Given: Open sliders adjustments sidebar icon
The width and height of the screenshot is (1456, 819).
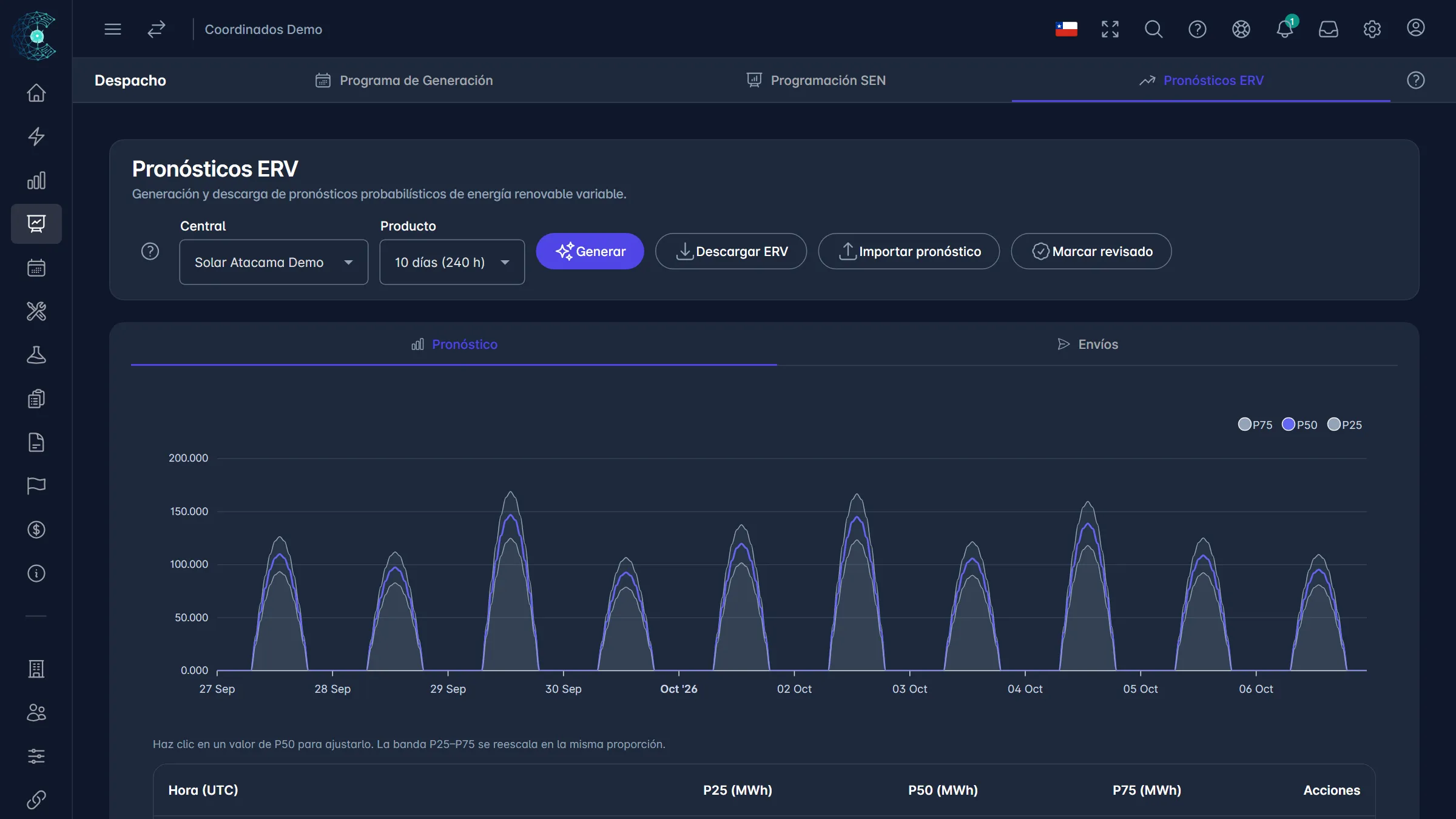Looking at the screenshot, I should point(36,756).
